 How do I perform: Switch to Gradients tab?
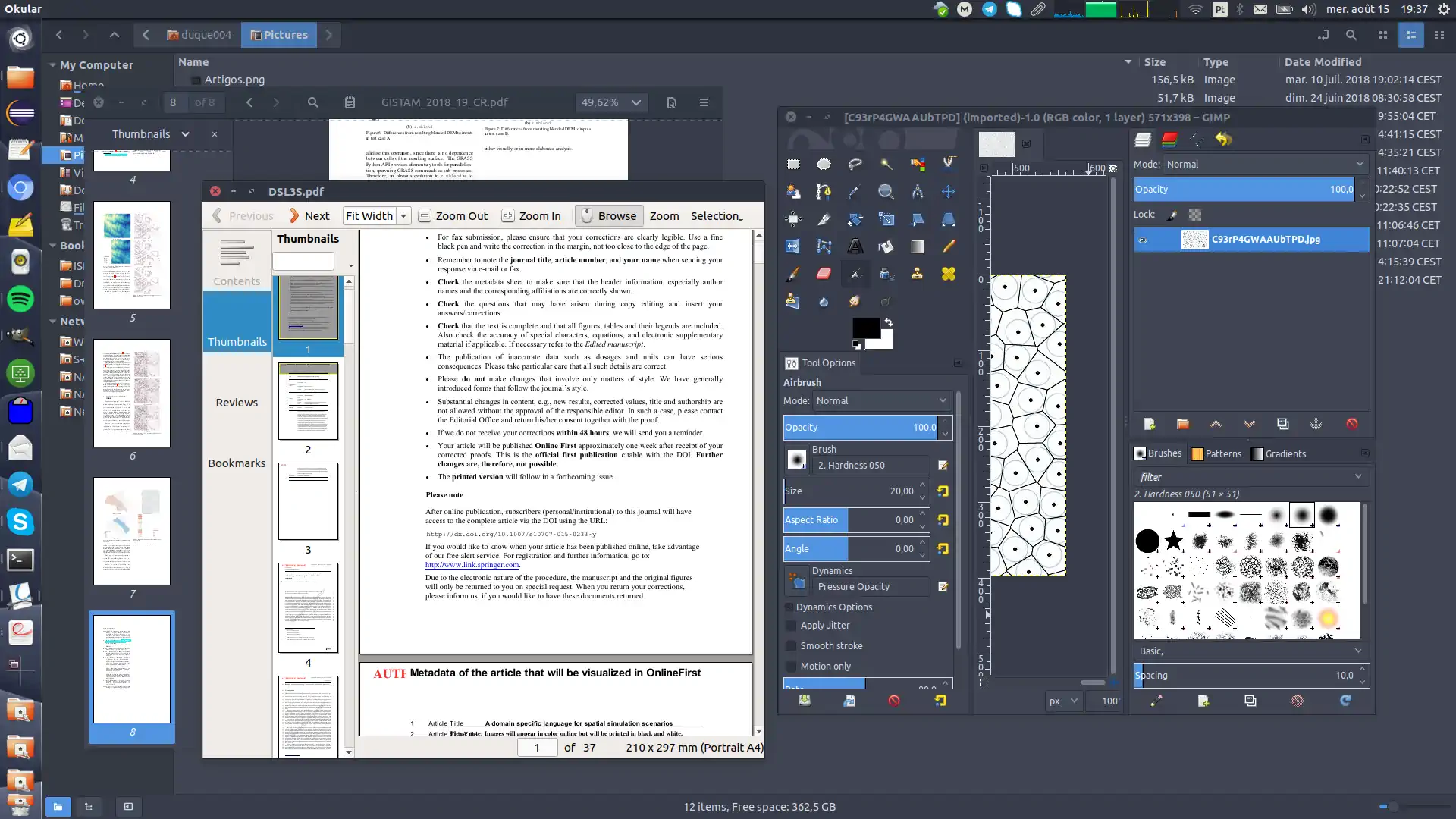coord(1279,453)
